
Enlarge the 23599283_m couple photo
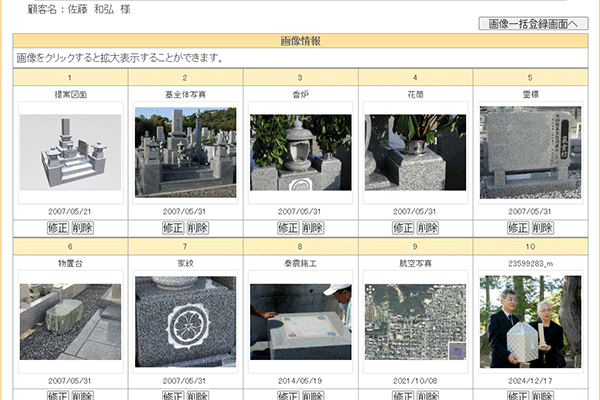[x=530, y=321]
